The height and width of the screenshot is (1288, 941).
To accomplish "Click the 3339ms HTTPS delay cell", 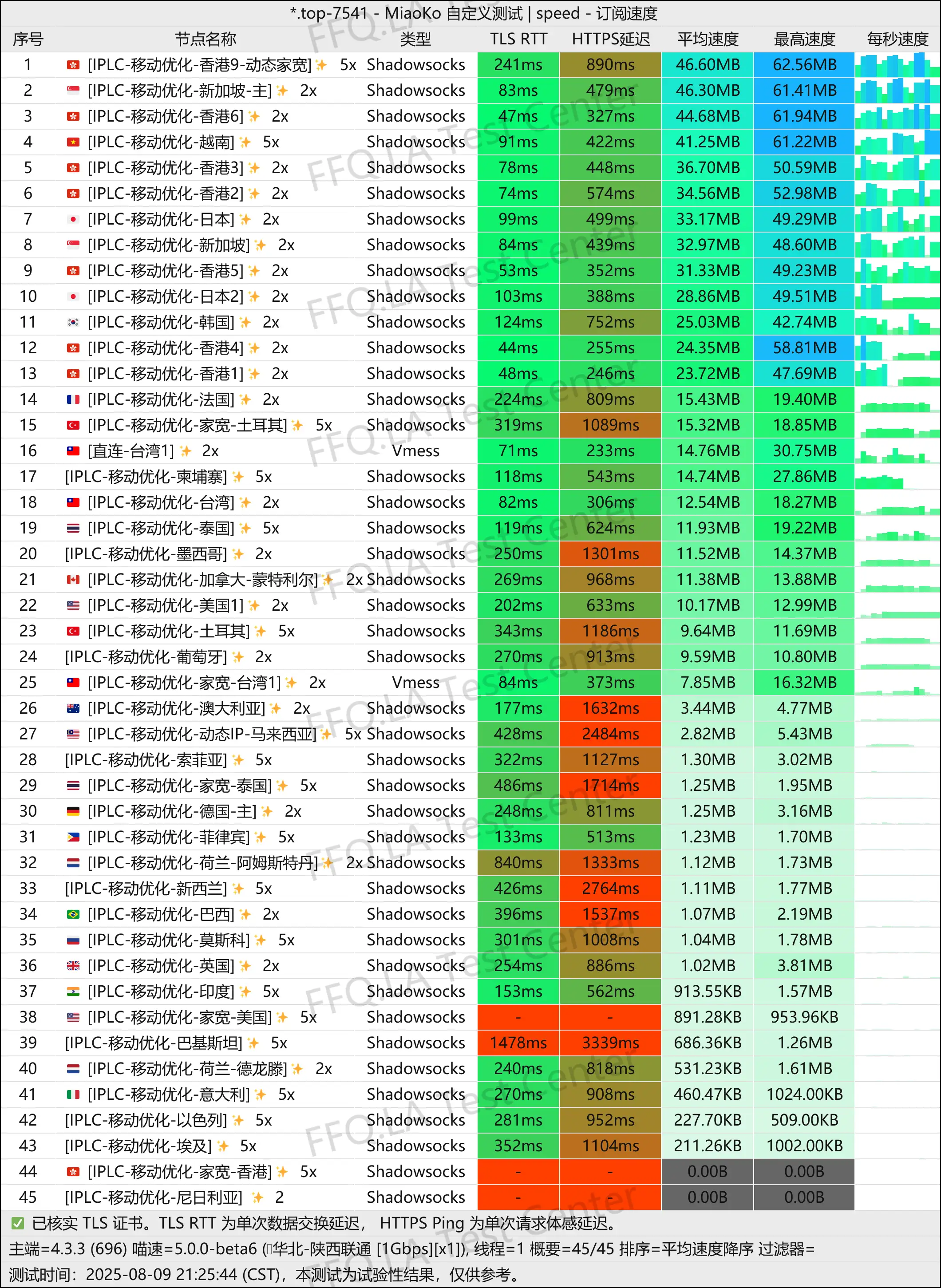I will (611, 1043).
